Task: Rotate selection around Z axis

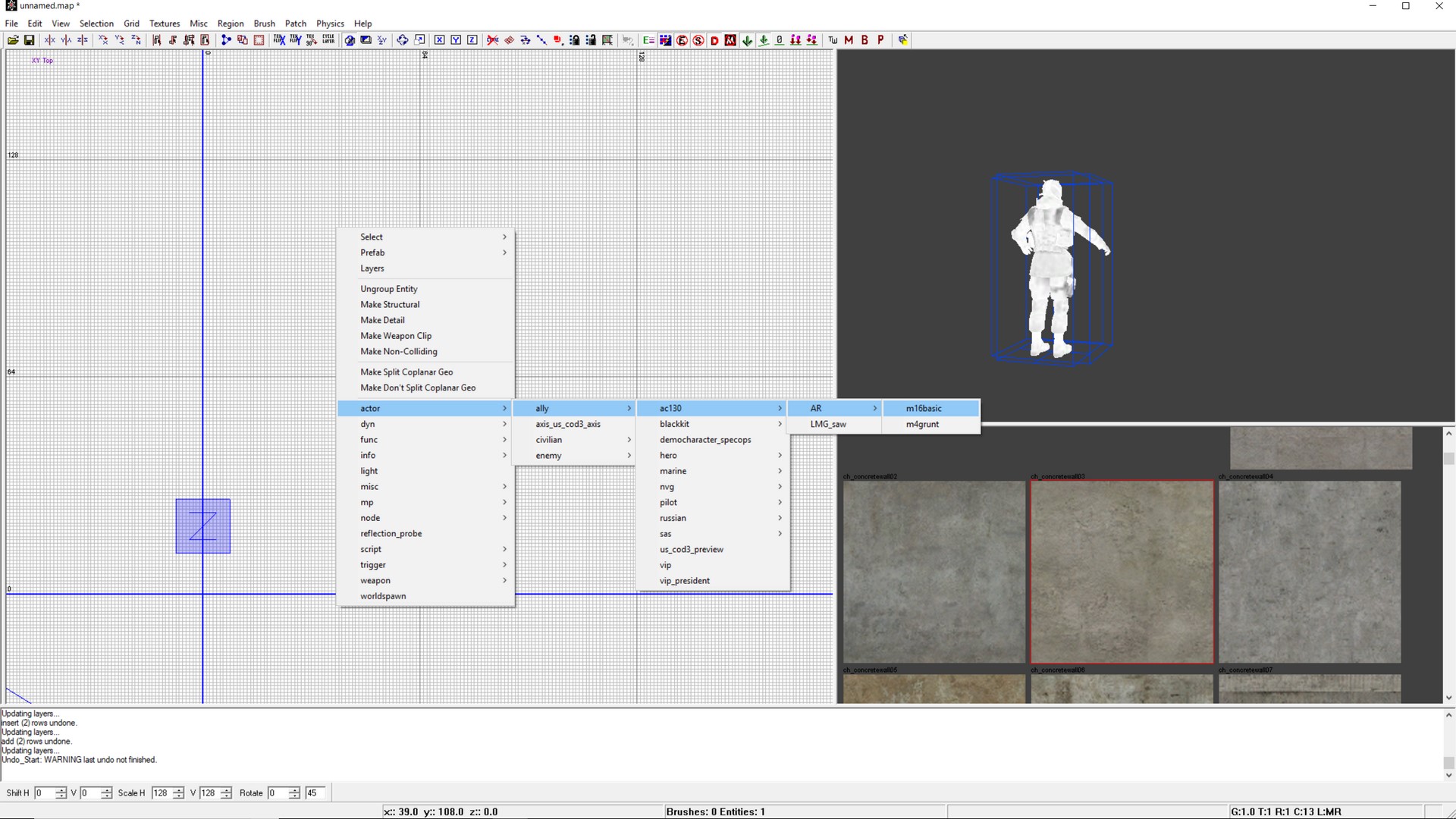Action: (136, 40)
